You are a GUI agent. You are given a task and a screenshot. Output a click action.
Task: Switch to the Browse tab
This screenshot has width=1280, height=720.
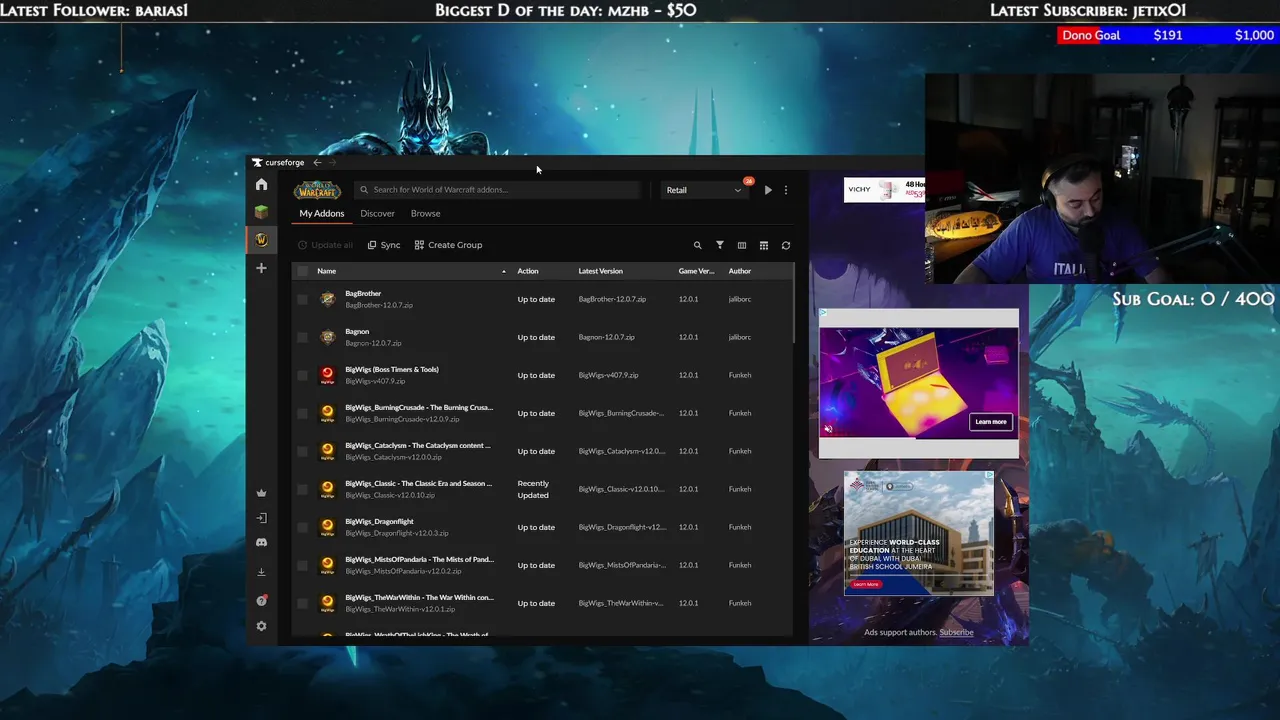tap(425, 213)
